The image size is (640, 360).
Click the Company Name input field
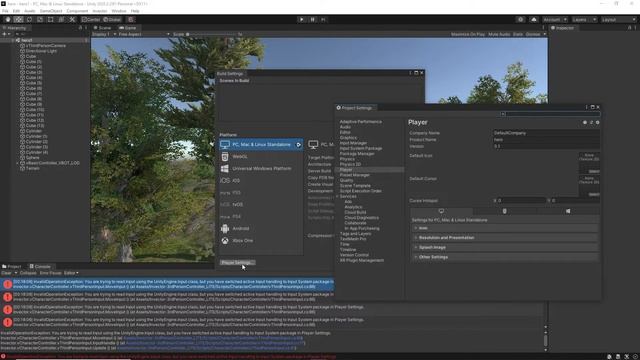(546, 133)
